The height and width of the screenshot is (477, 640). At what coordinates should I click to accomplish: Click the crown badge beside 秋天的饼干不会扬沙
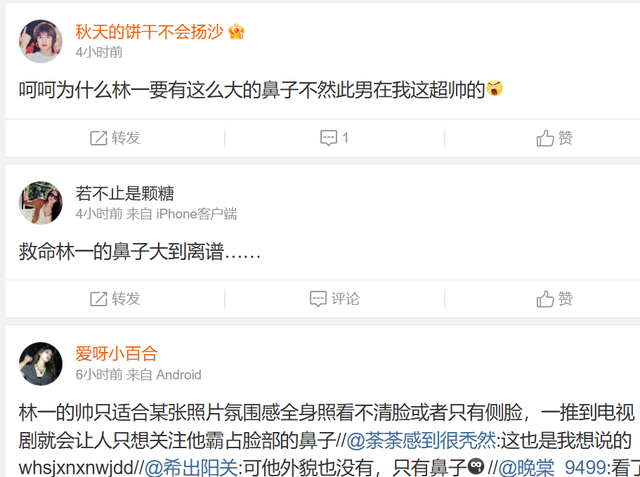[x=236, y=32]
